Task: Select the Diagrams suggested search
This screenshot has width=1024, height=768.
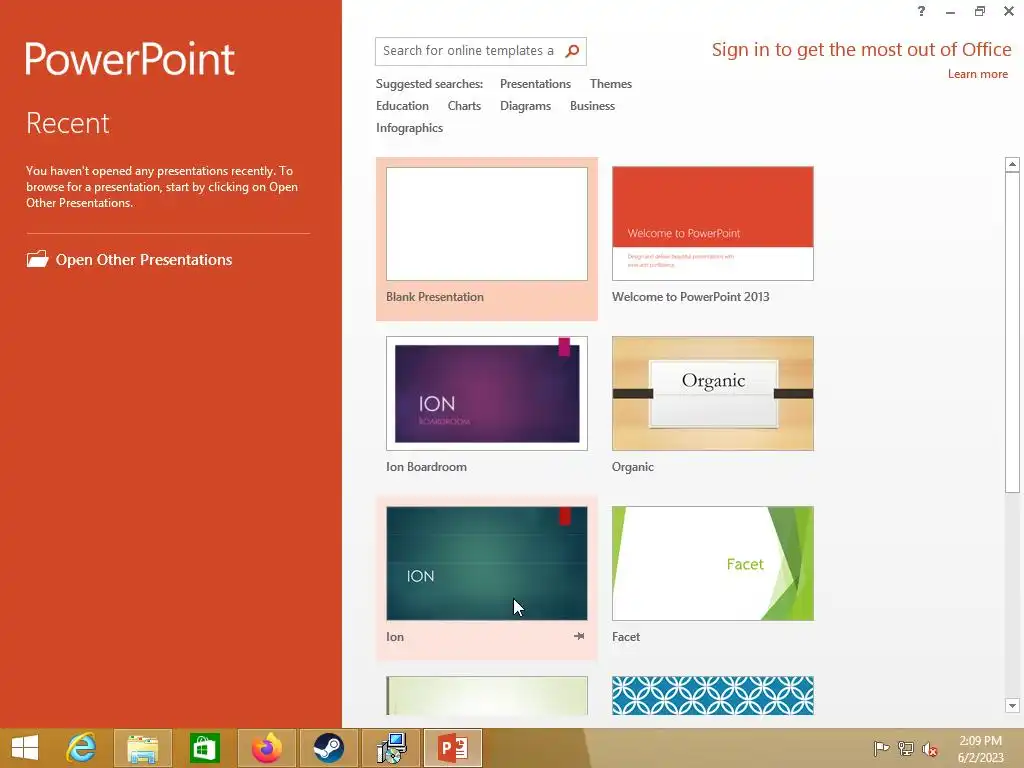Action: pyautogui.click(x=525, y=106)
